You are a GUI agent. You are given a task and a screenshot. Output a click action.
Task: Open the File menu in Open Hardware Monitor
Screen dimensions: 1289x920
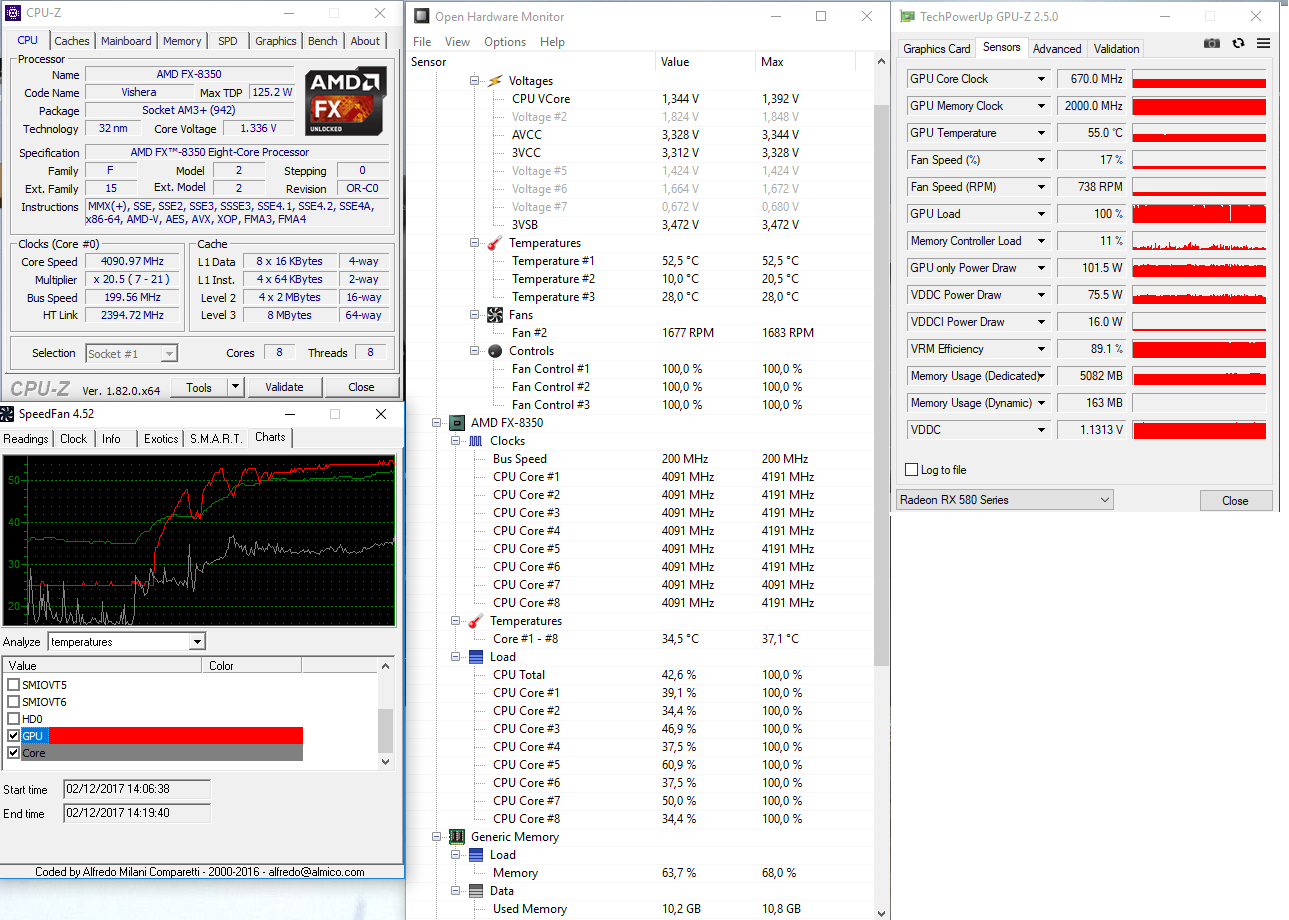point(422,42)
